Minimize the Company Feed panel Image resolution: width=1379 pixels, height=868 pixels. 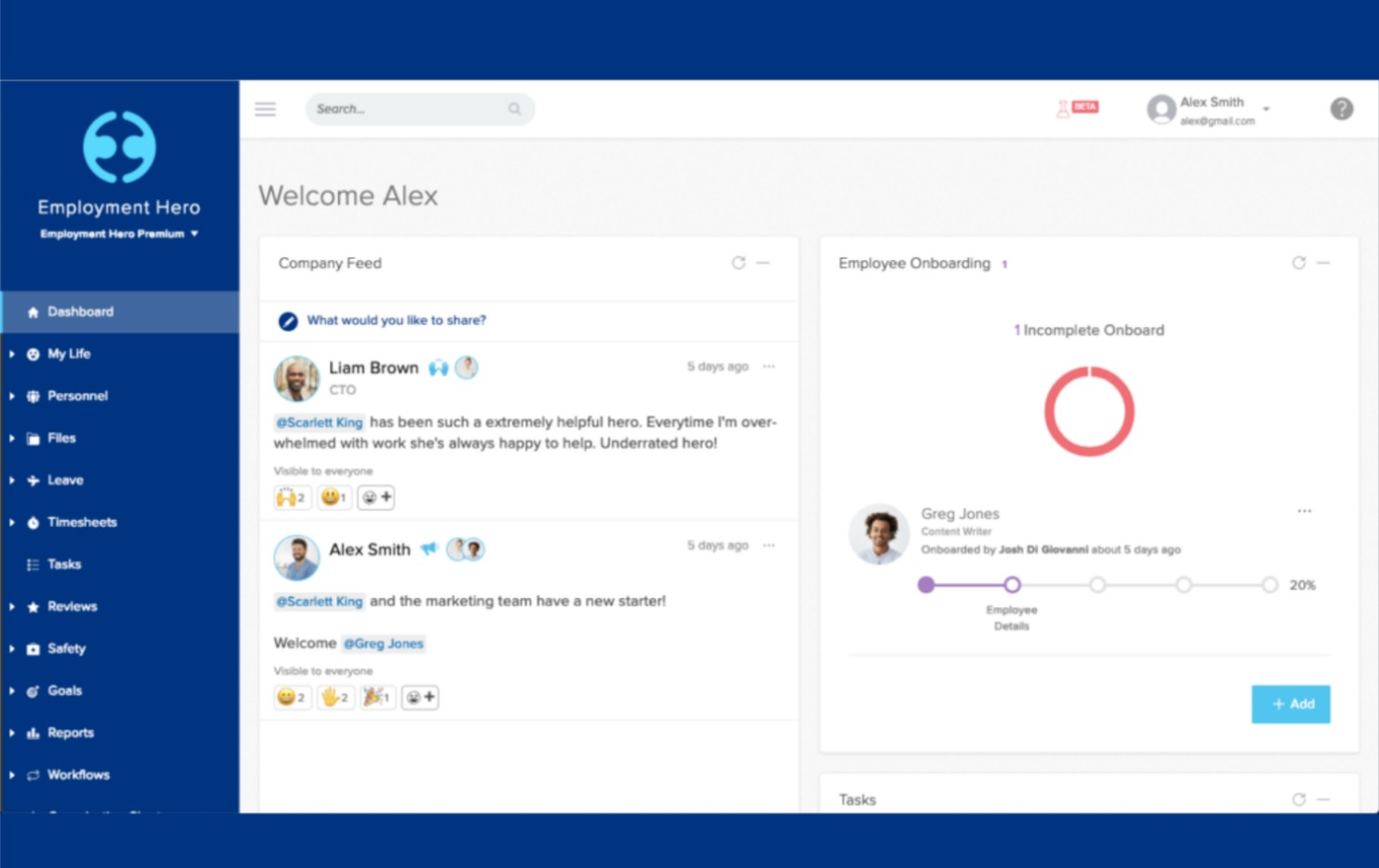click(x=763, y=263)
